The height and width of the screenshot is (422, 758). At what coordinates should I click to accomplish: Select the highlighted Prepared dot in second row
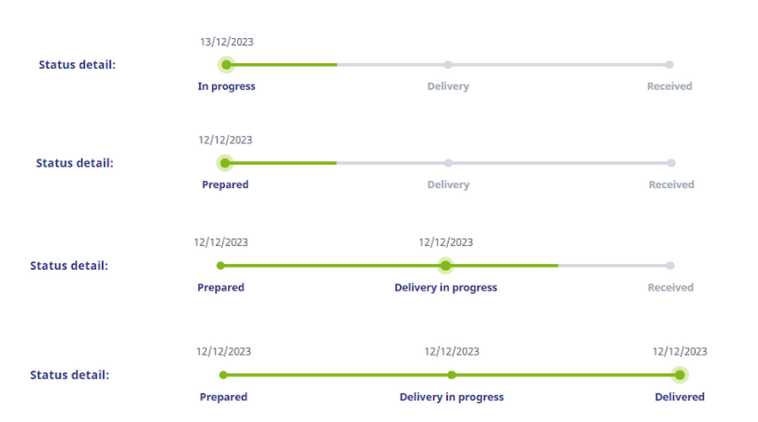[x=225, y=163]
